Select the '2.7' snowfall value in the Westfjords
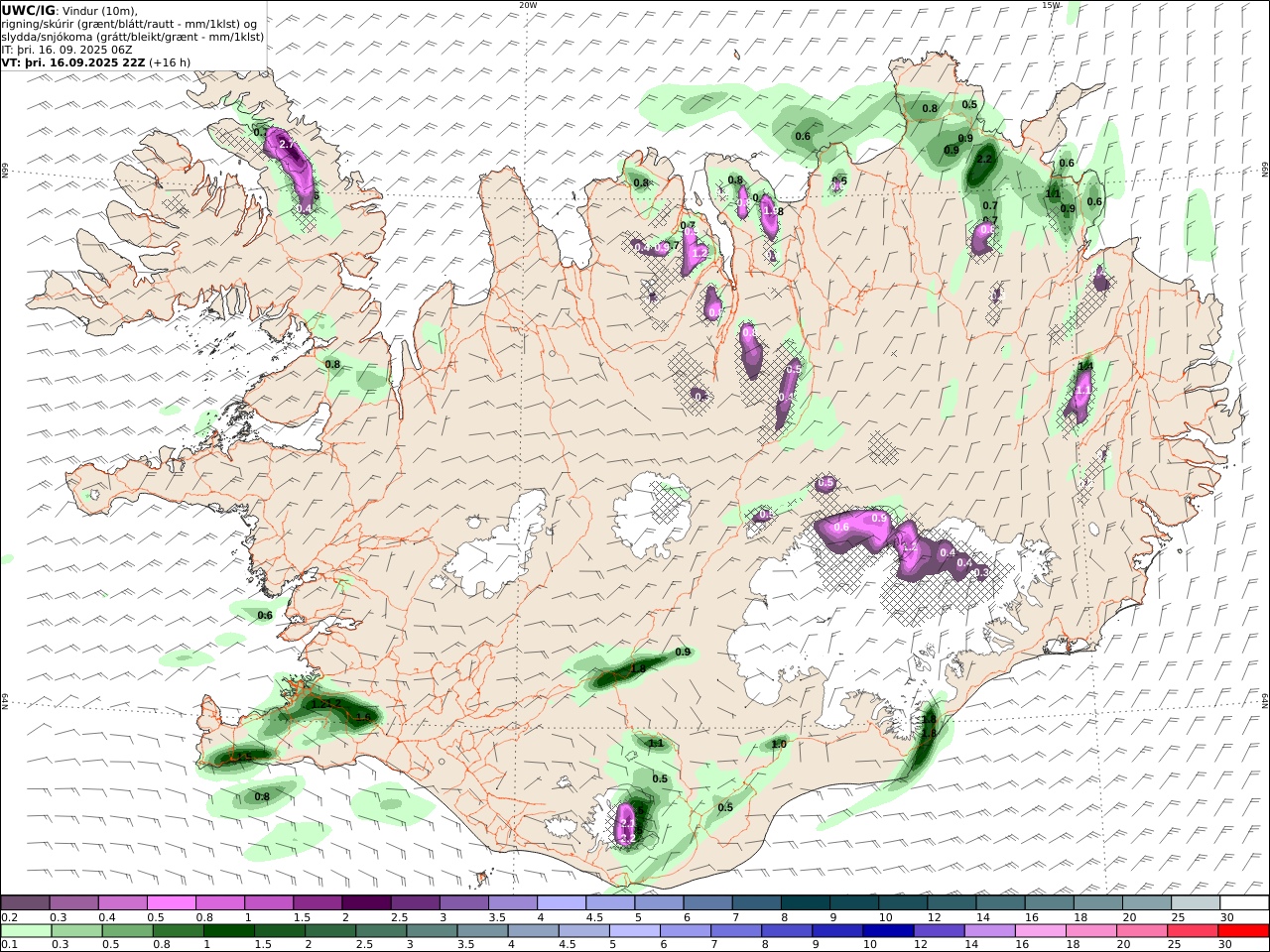Image resolution: width=1270 pixels, height=952 pixels. tap(287, 145)
